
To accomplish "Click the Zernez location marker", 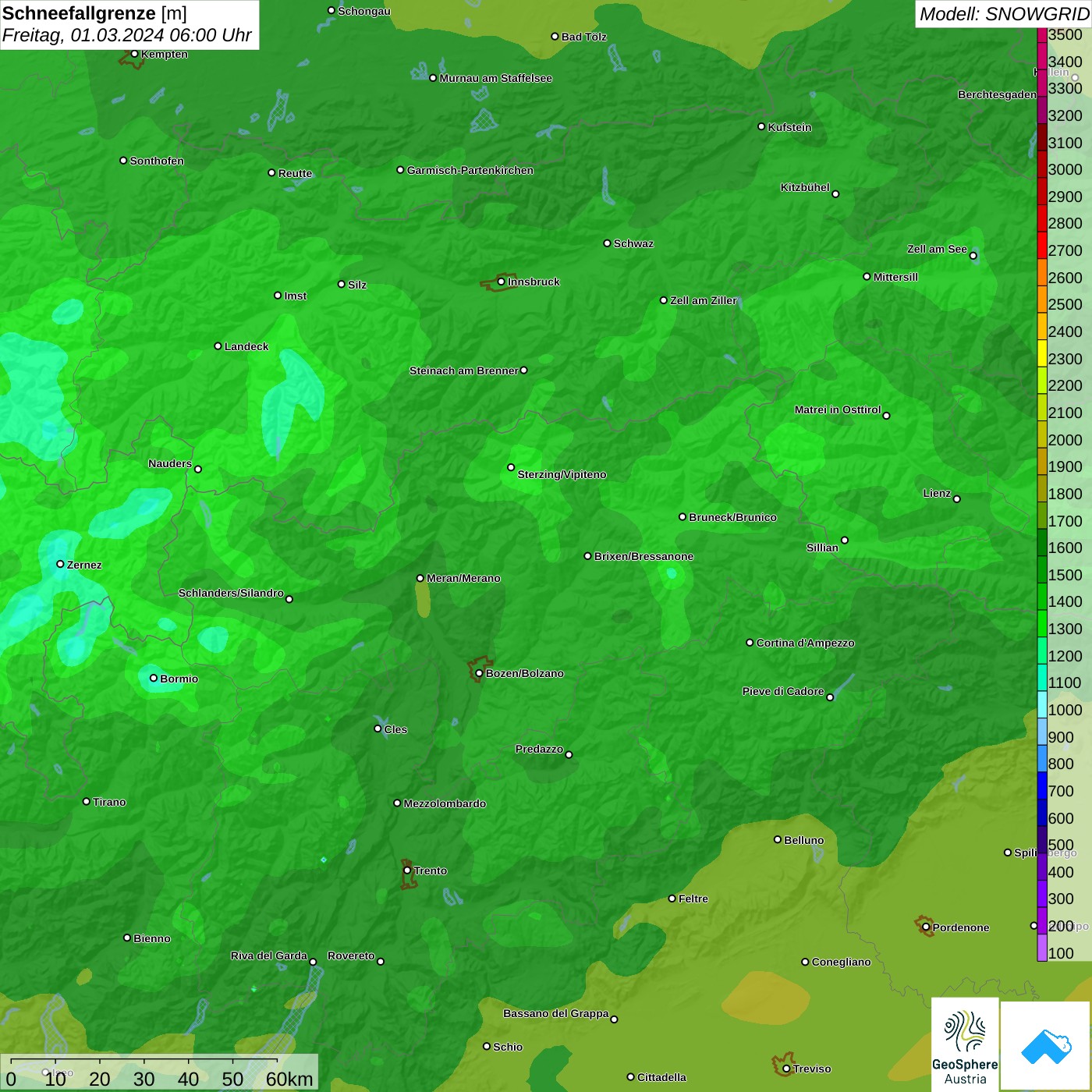I will click(60, 564).
